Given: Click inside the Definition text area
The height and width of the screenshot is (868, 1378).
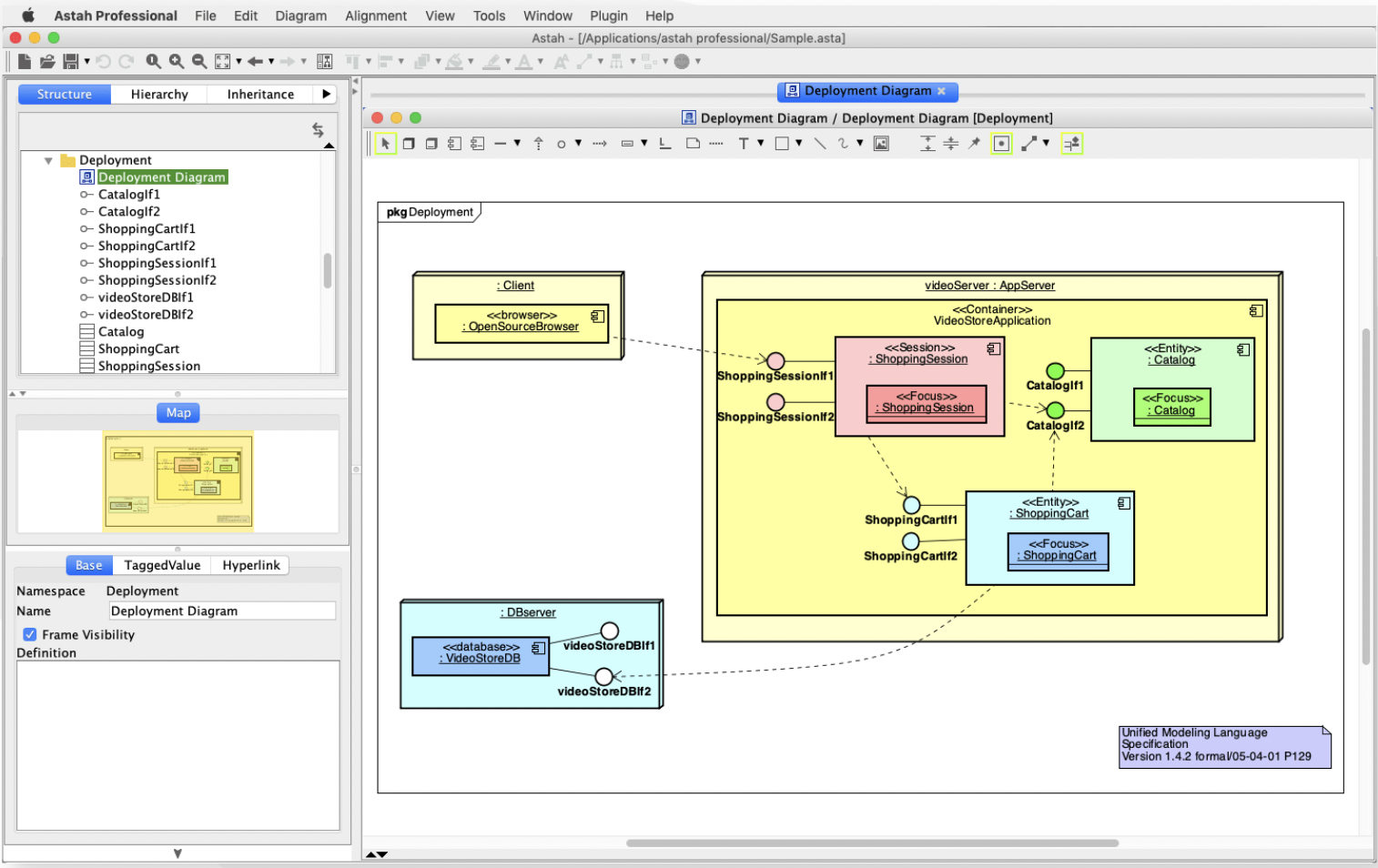Looking at the screenshot, I should [x=177, y=746].
